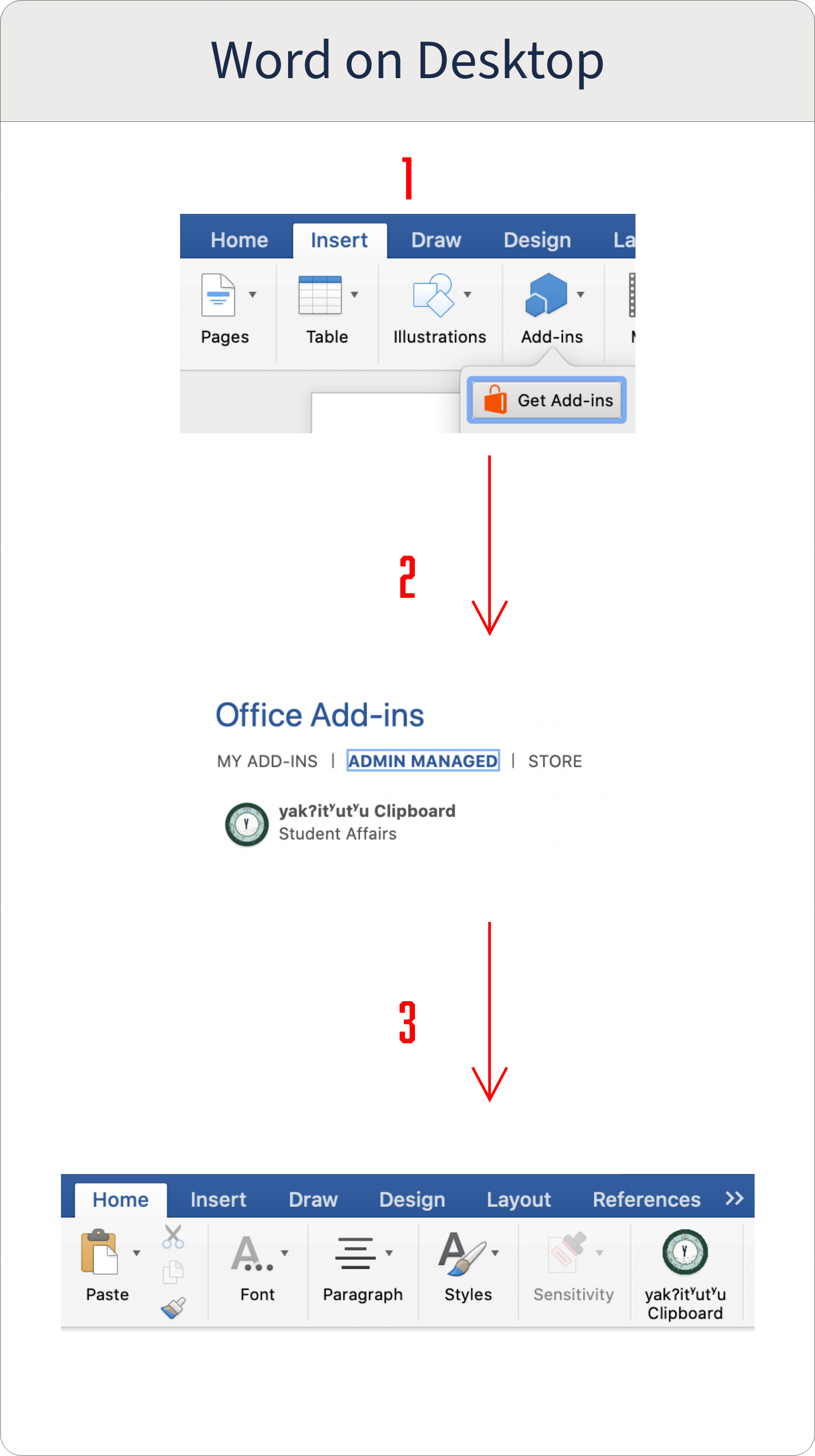Expand the Table dropdown arrow

coord(355,295)
